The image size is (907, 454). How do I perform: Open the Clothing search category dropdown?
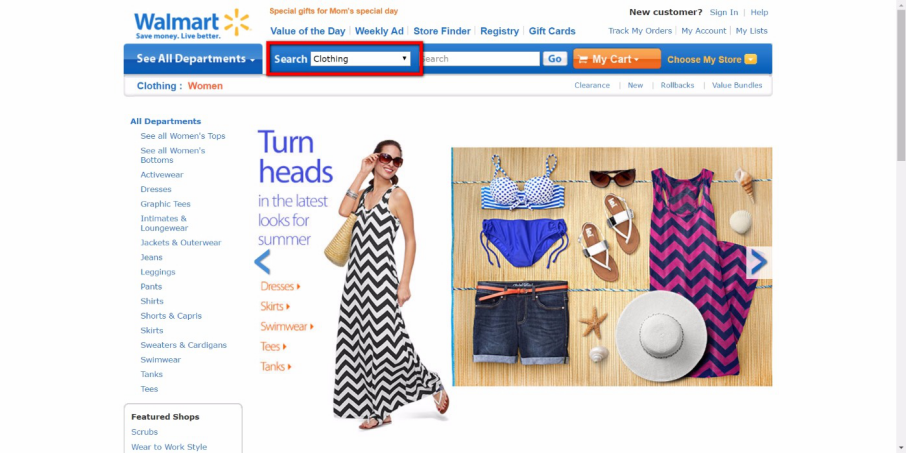tap(360, 58)
